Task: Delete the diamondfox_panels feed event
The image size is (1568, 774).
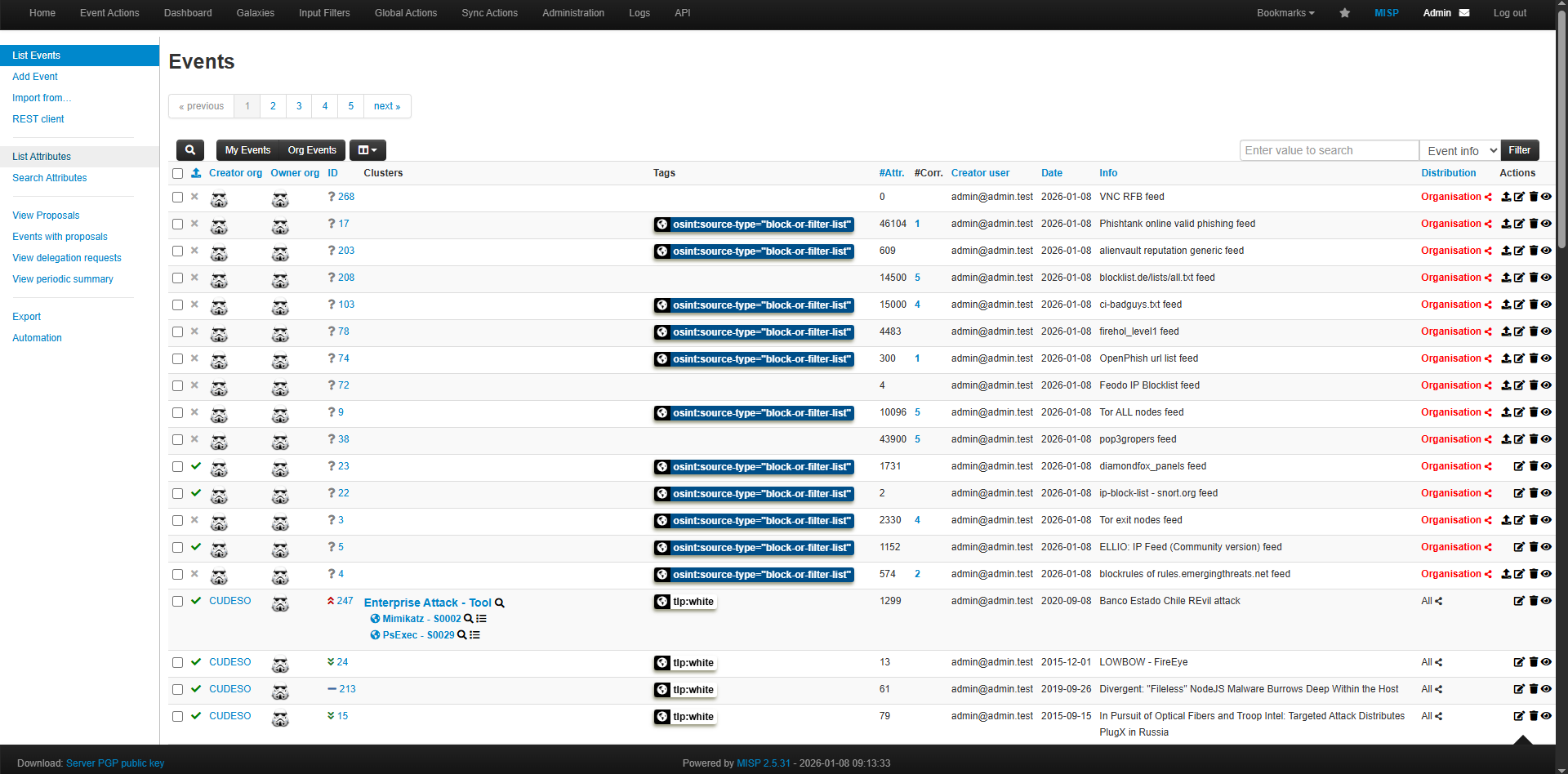Action: 1534,466
